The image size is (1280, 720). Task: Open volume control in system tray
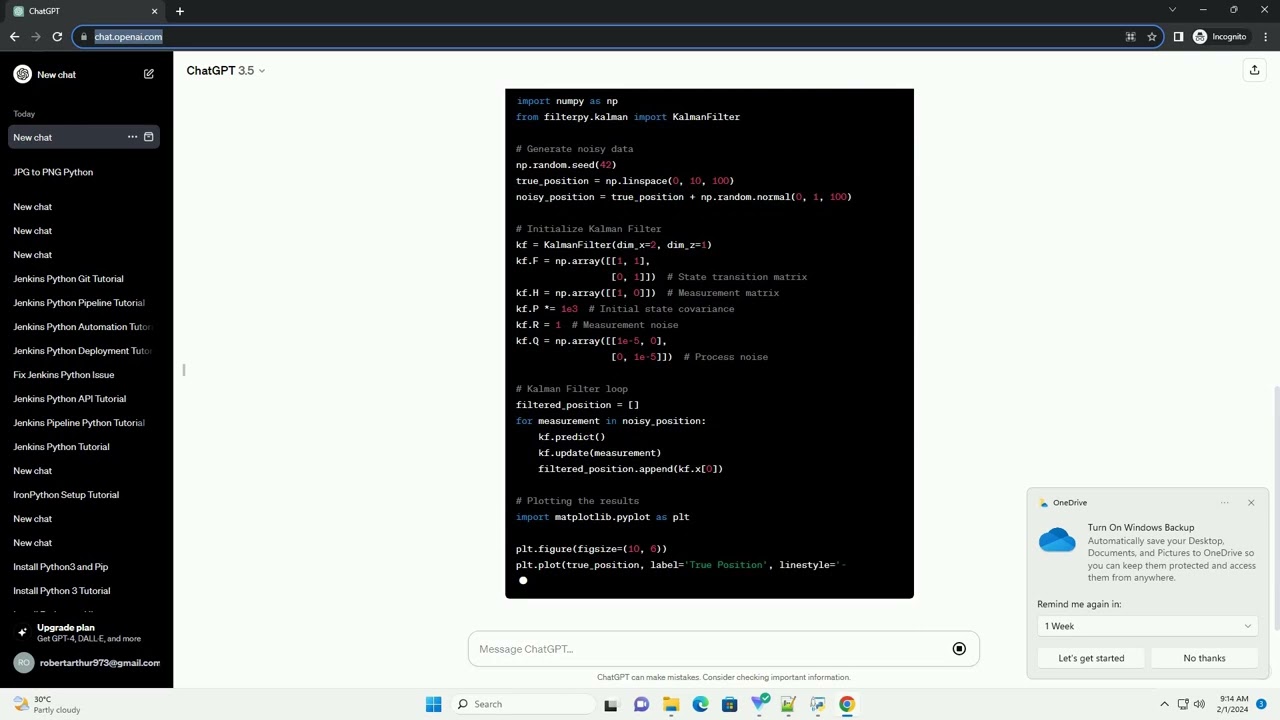tap(1200, 704)
